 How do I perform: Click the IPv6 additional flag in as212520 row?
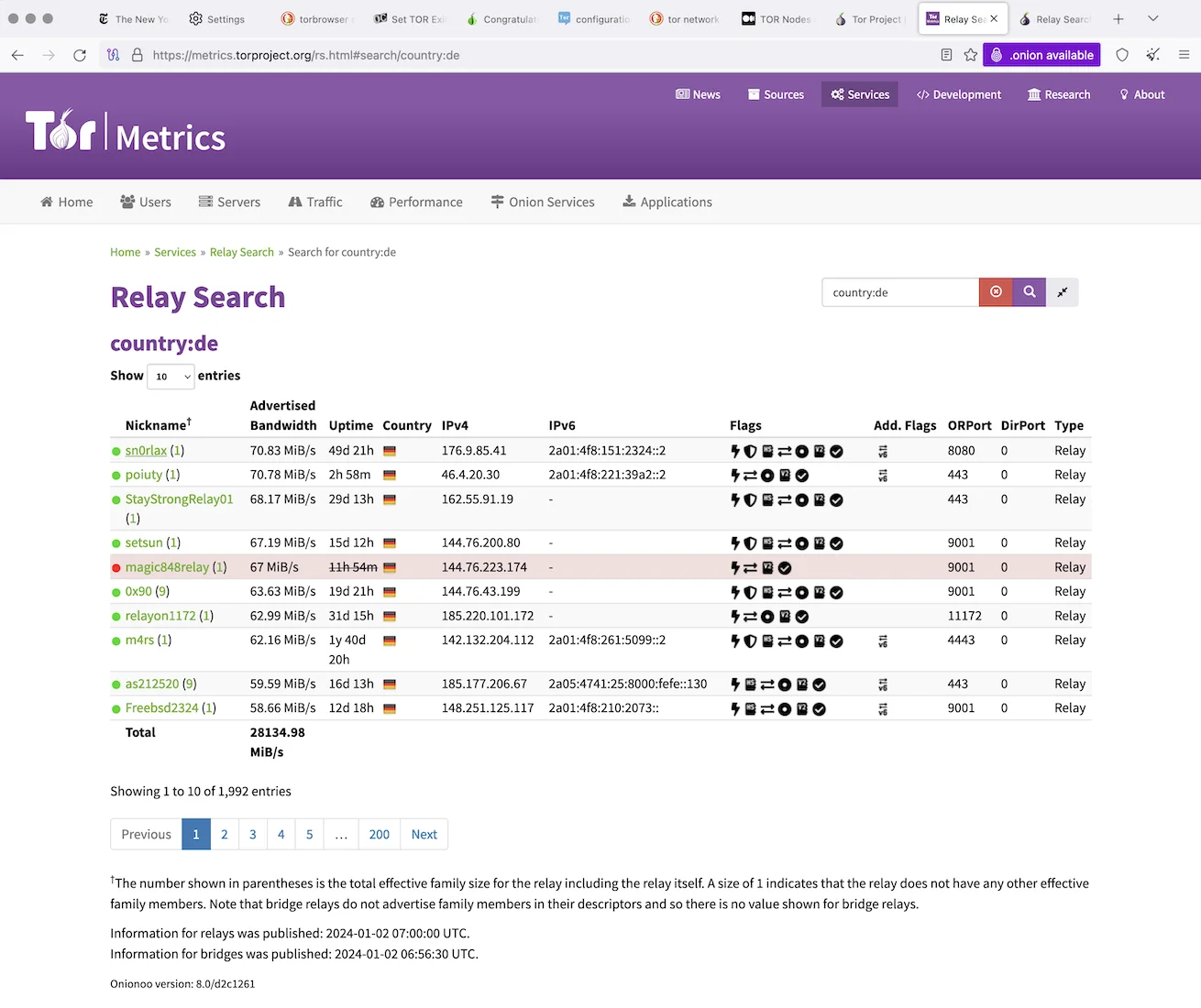pos(883,685)
